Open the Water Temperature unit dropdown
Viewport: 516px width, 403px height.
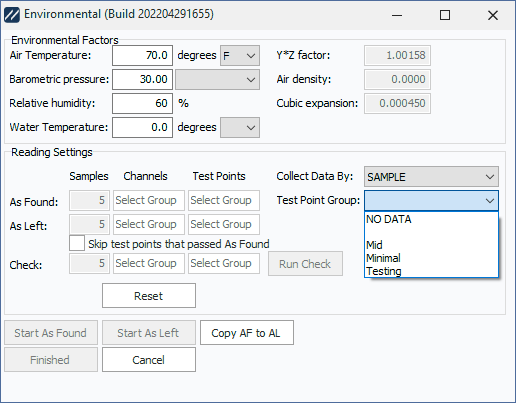coord(240,127)
